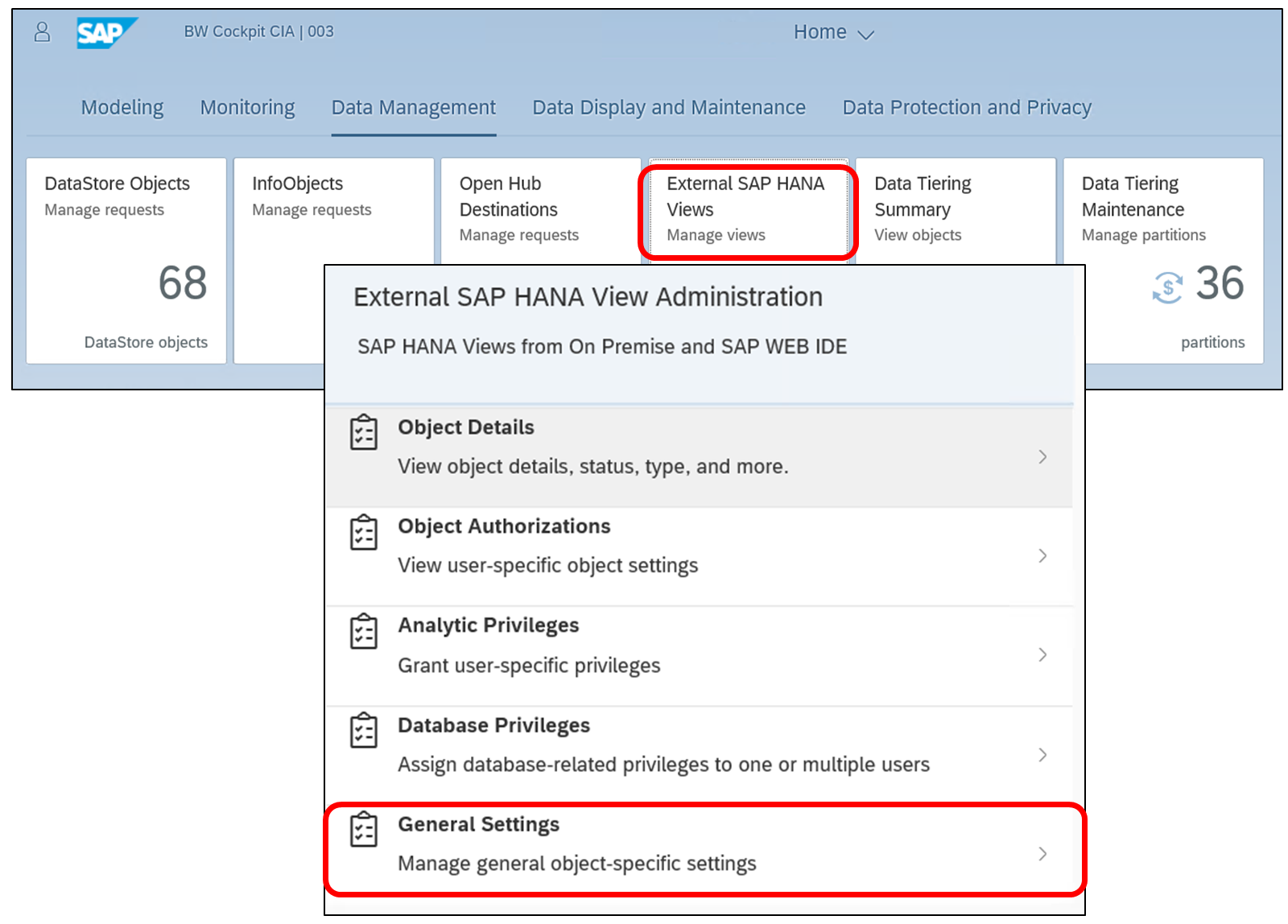Click the 'partitions' footer label
This screenshot has width=1288, height=924.
[1213, 343]
